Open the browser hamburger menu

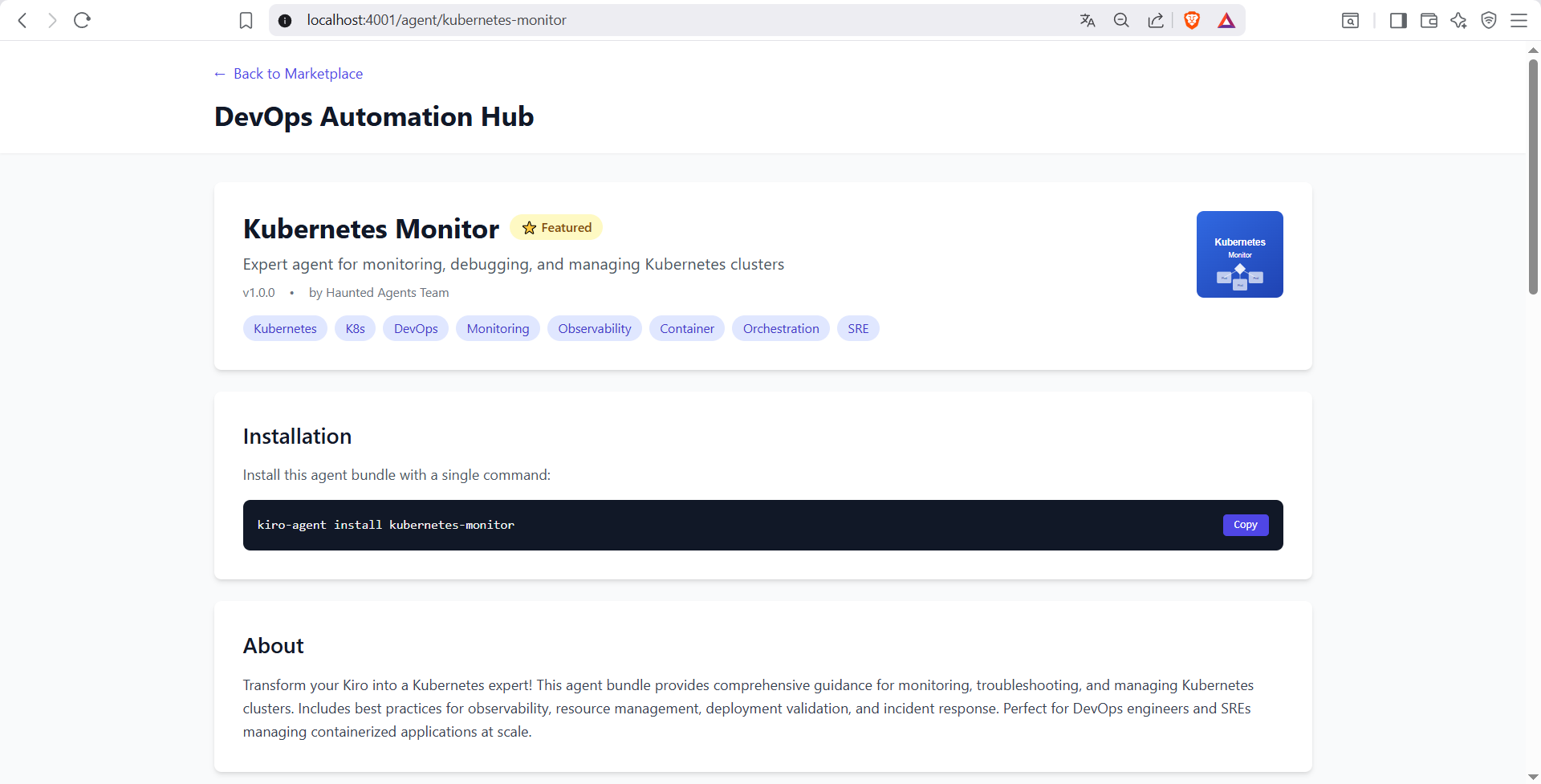click(x=1519, y=20)
